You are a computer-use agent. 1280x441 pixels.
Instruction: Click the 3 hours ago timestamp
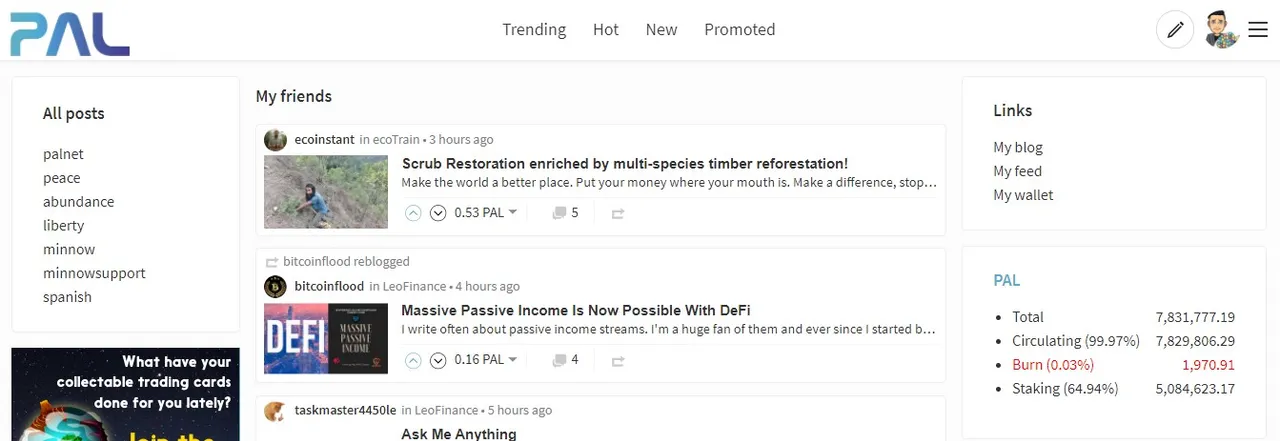(x=461, y=140)
